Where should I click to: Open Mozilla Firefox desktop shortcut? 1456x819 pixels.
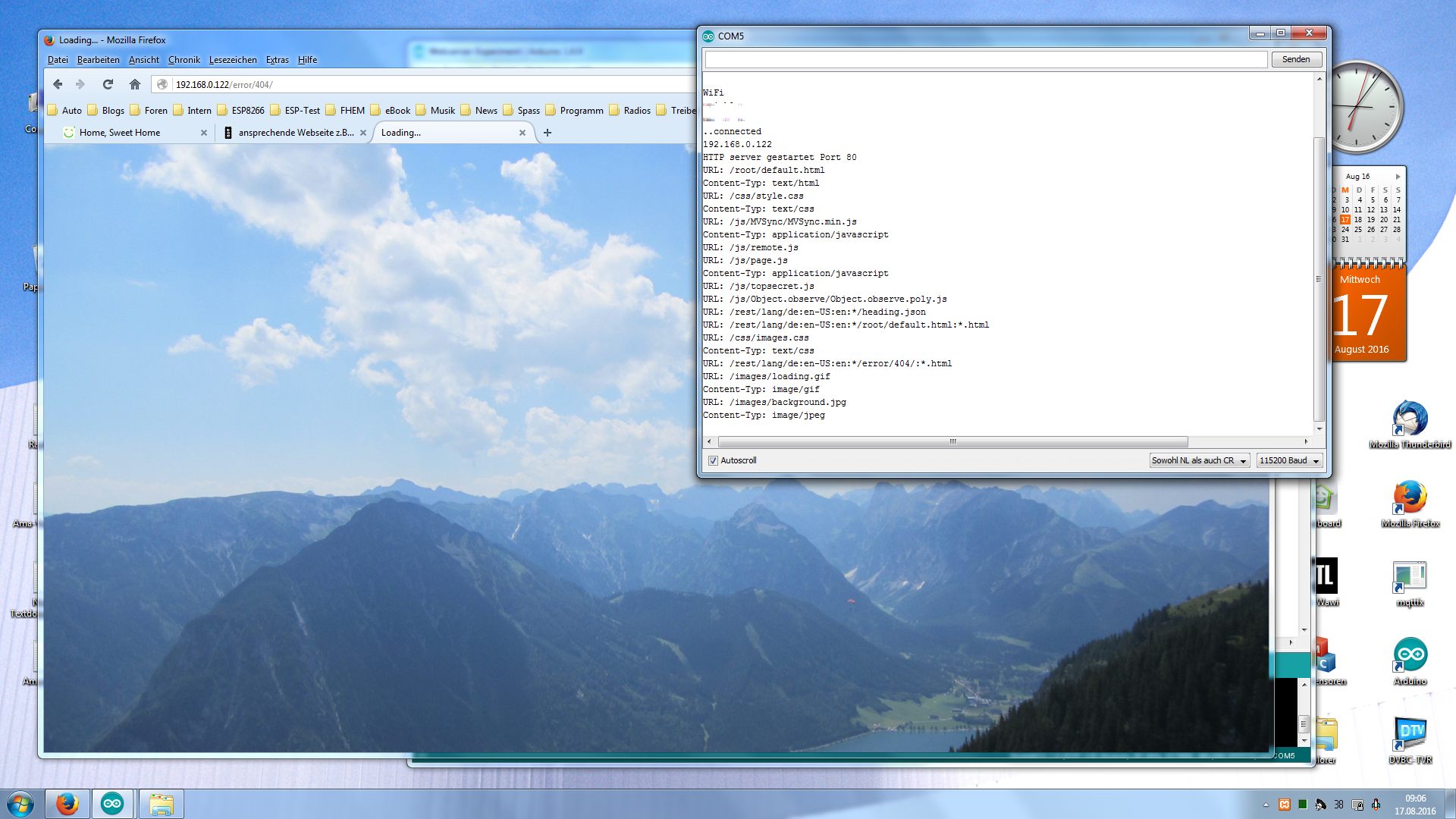[x=1410, y=504]
